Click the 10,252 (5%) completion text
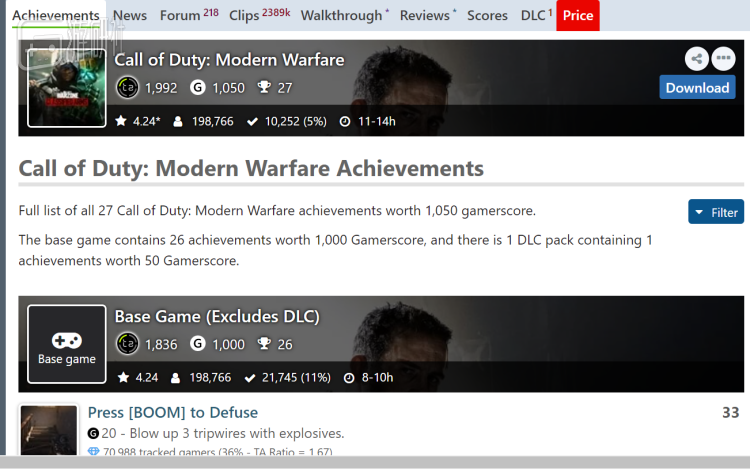The width and height of the screenshot is (750, 469). [296, 121]
